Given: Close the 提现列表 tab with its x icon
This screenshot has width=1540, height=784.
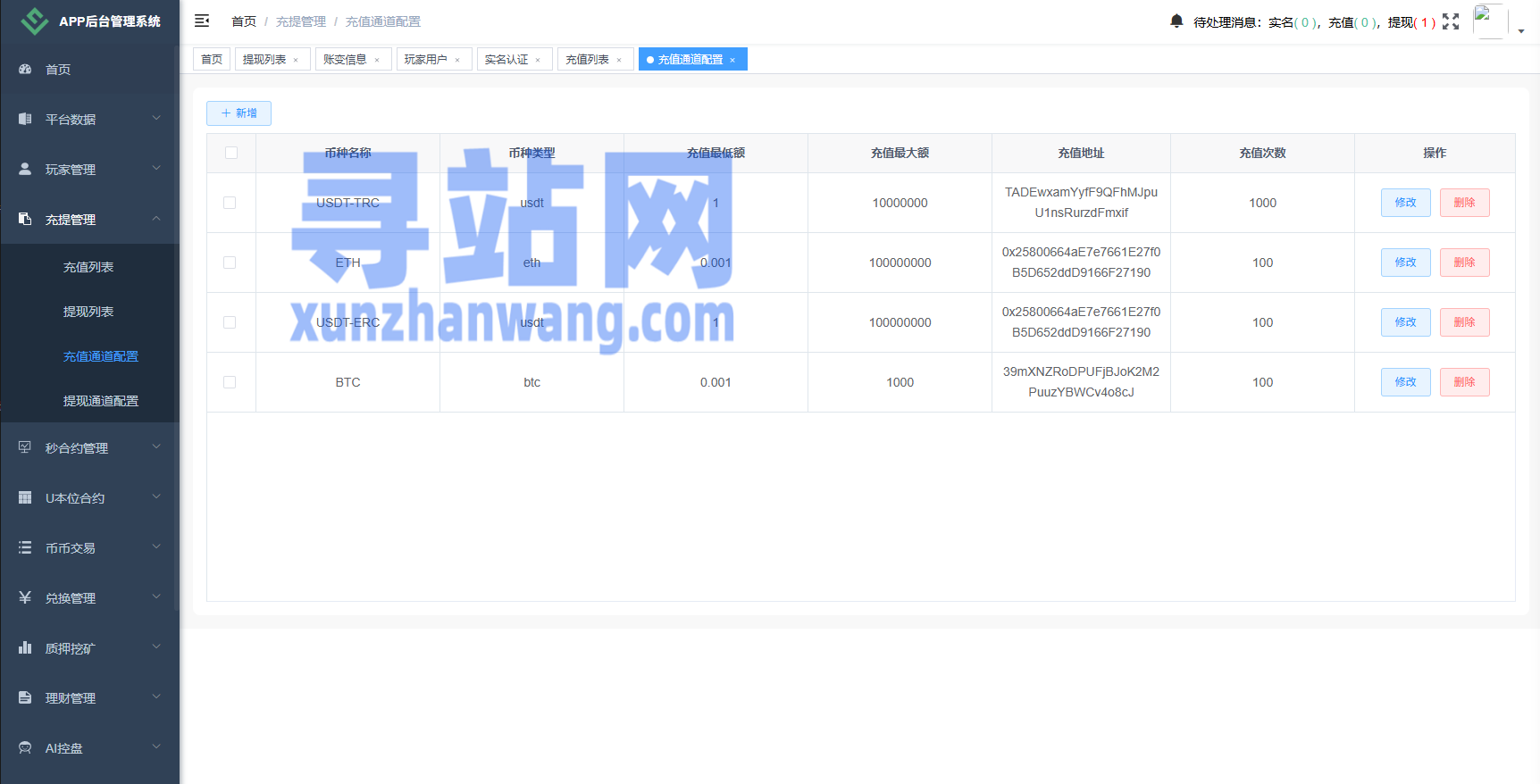Looking at the screenshot, I should tap(296, 60).
